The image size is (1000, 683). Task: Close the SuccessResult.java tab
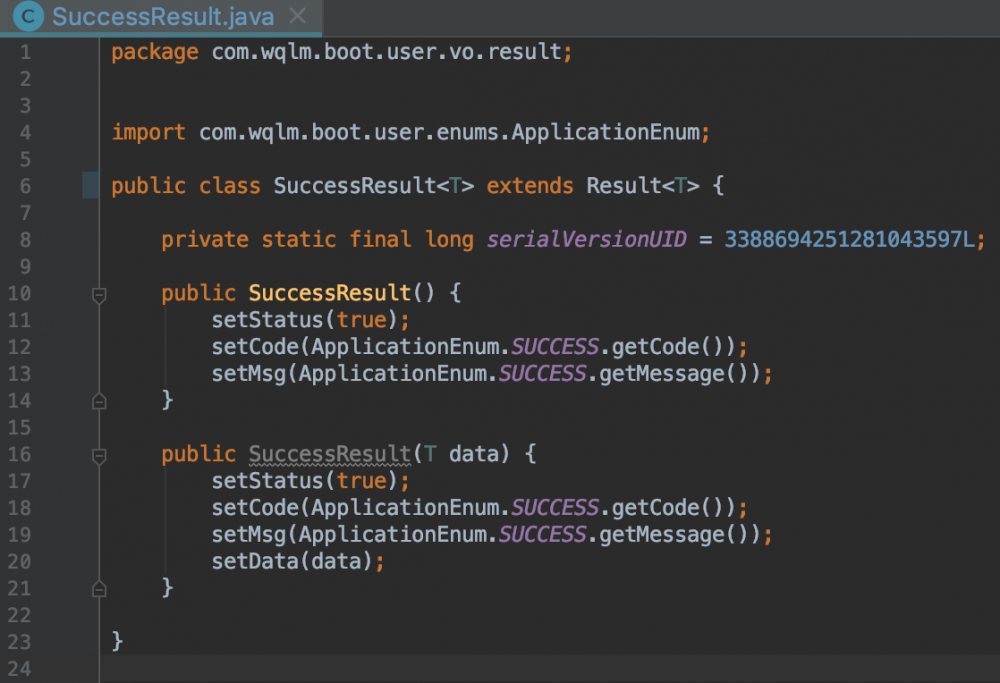click(x=295, y=17)
